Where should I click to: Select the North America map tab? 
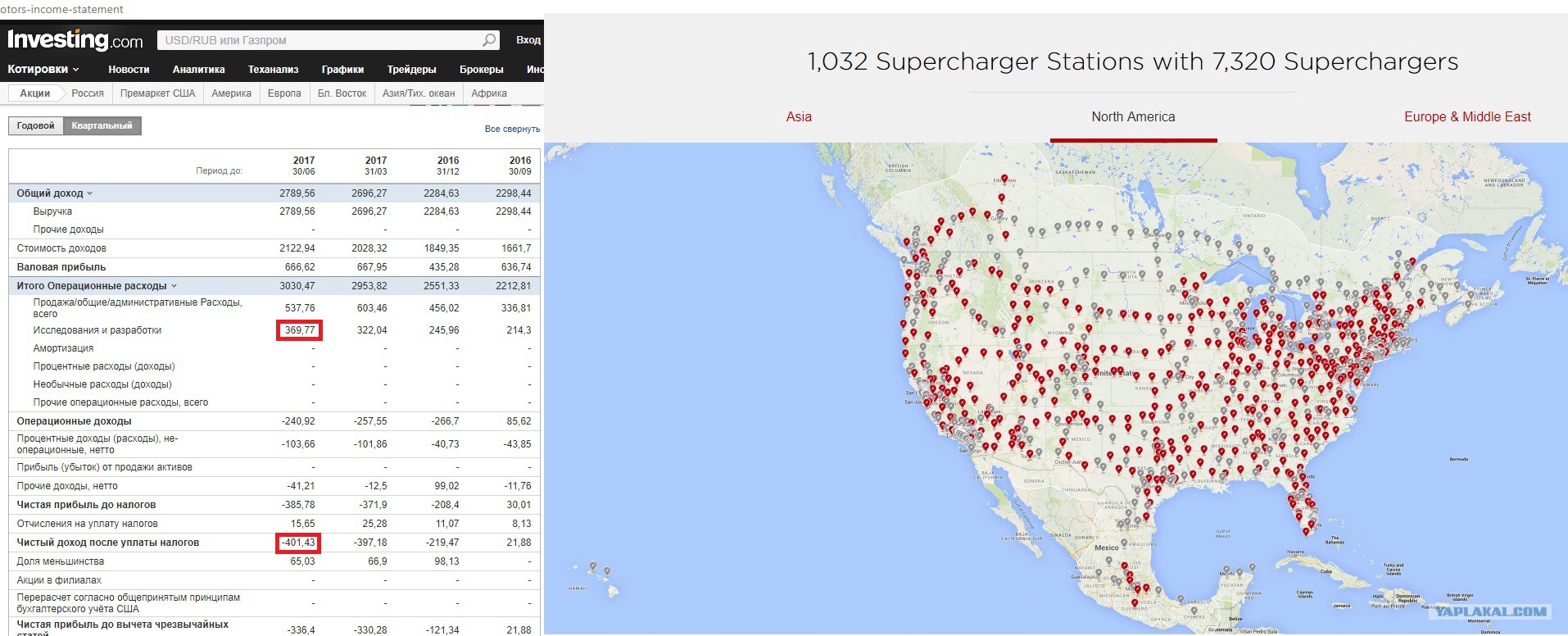coord(1133,116)
